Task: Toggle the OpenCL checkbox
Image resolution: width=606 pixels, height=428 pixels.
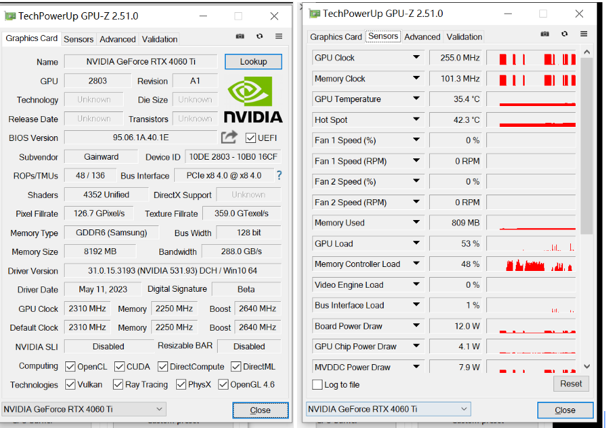Action: (x=70, y=366)
